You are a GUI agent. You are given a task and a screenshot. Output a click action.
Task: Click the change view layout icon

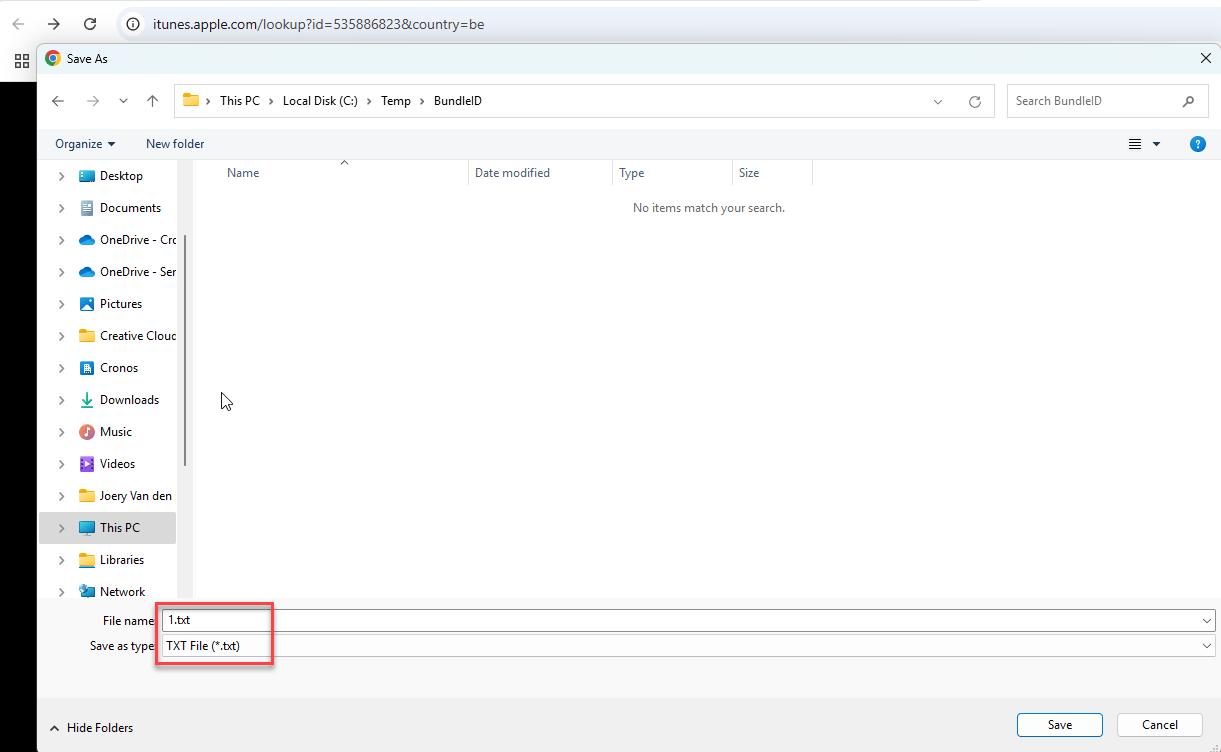[1135, 144]
